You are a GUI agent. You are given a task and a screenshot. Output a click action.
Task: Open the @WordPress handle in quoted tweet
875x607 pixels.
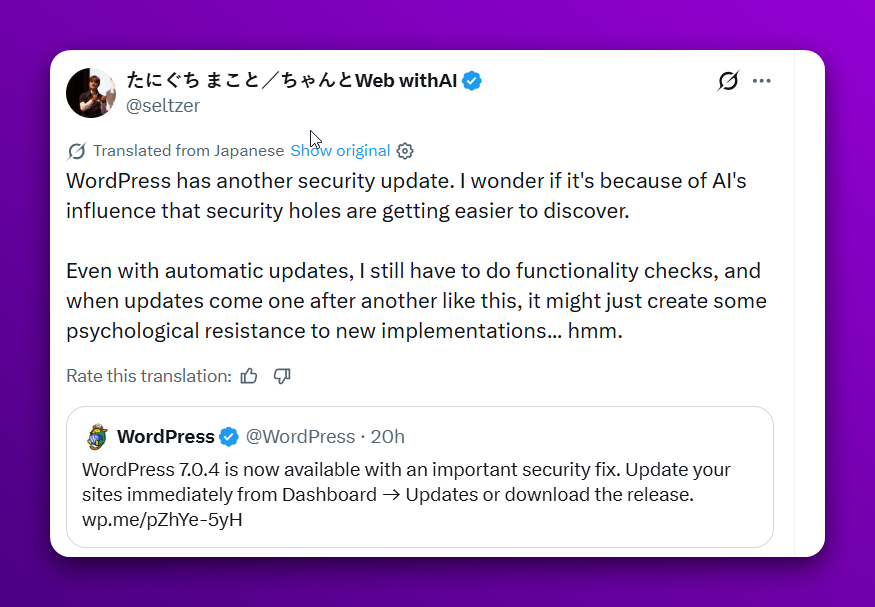pyautogui.click(x=300, y=437)
